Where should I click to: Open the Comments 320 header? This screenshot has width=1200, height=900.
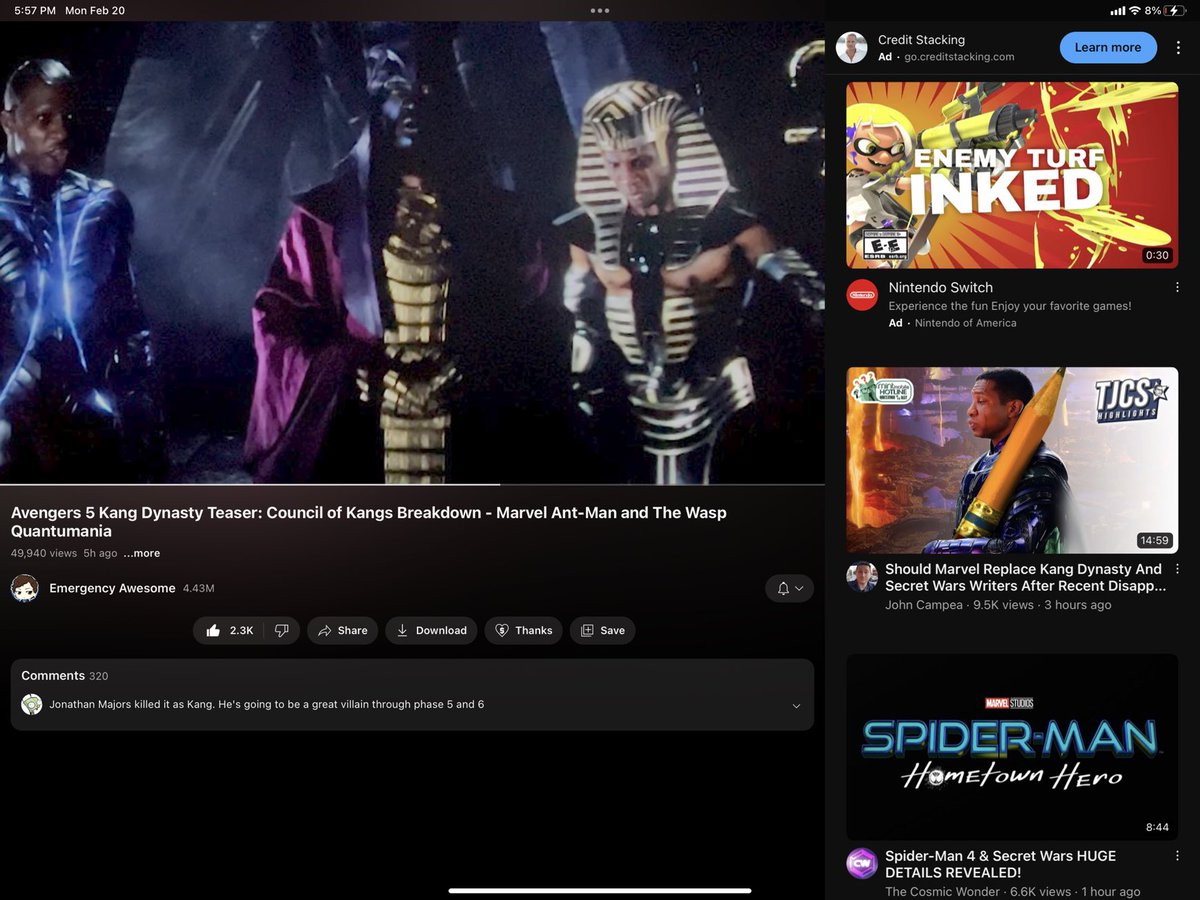click(x=64, y=676)
